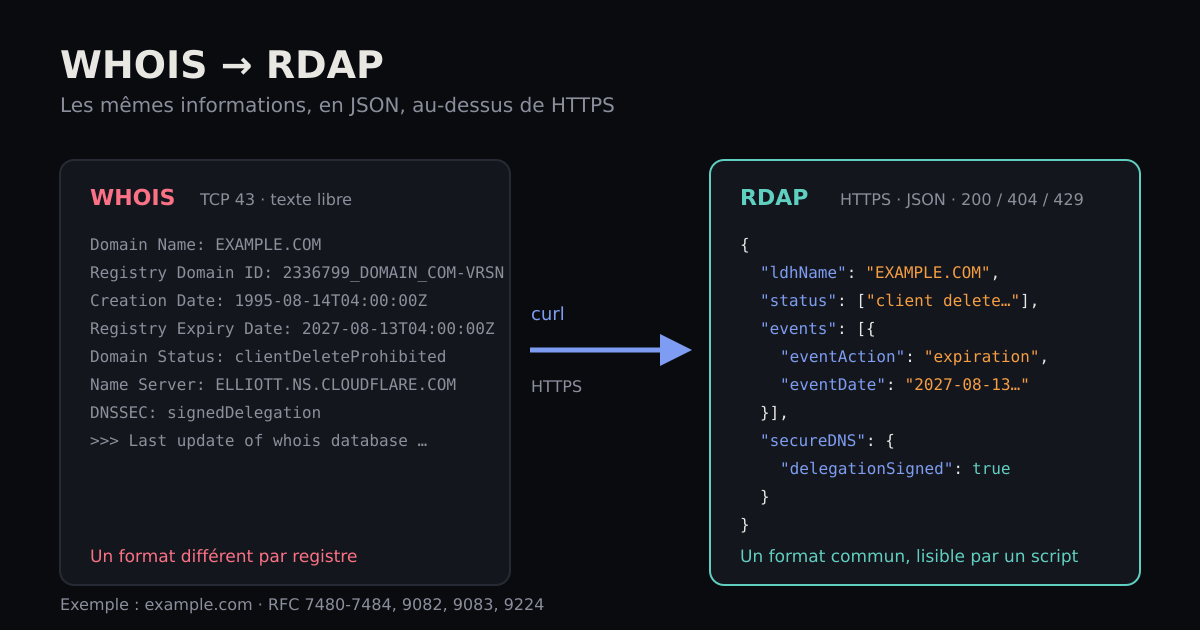Select the green RDAP panel heading
This screenshot has height=630, width=1200.
(x=774, y=198)
